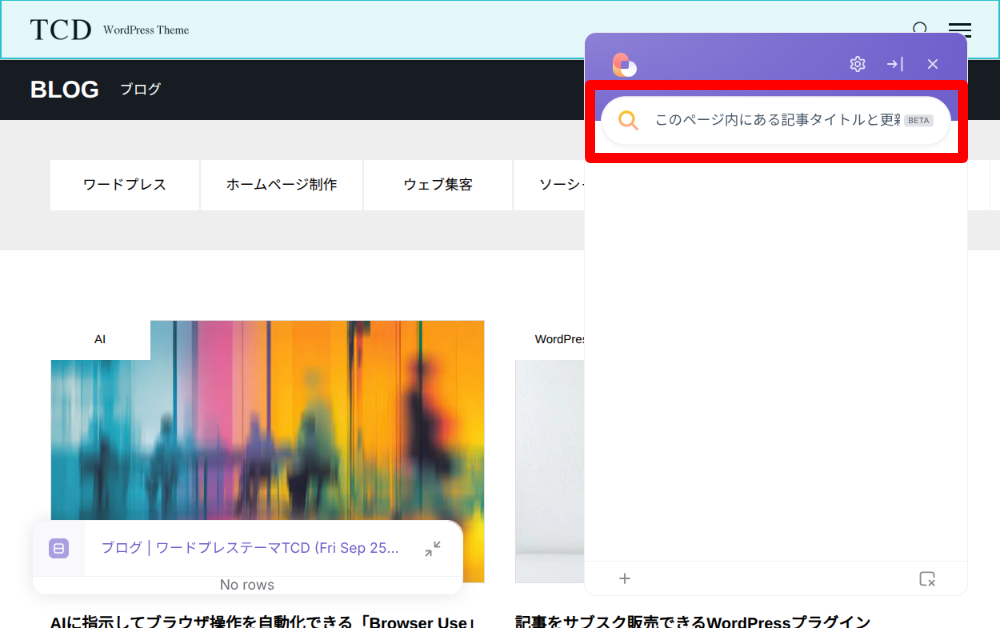Open the site search magnifier icon
This screenshot has height=628, width=1000.
[920, 28]
